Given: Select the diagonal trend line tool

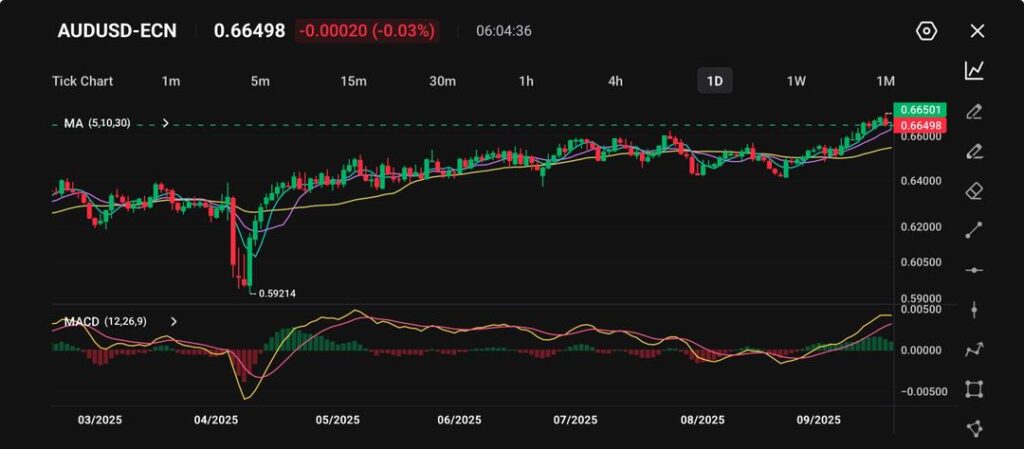Looking at the screenshot, I should (x=974, y=231).
